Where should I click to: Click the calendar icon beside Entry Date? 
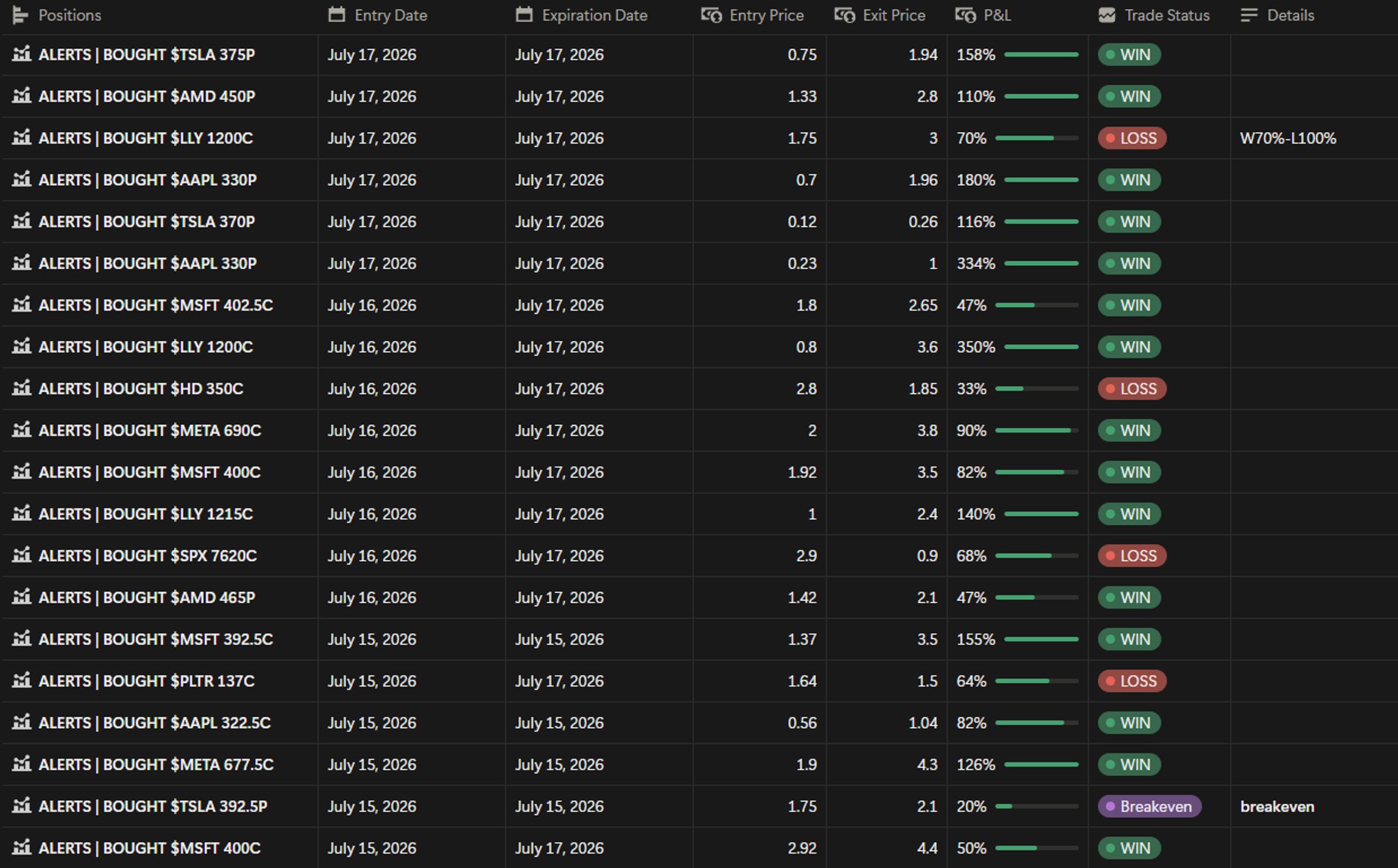click(337, 14)
